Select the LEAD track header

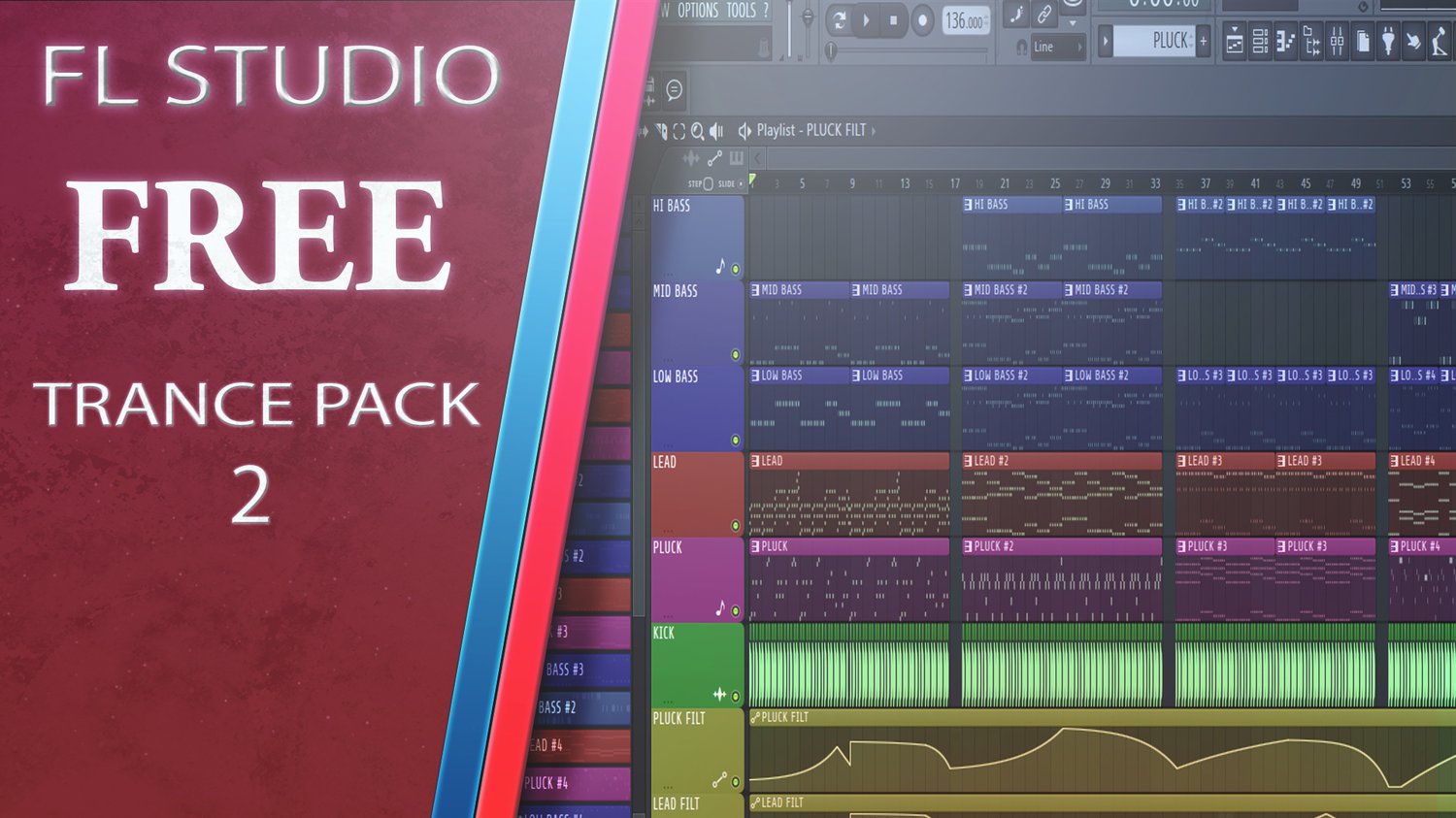click(x=697, y=494)
